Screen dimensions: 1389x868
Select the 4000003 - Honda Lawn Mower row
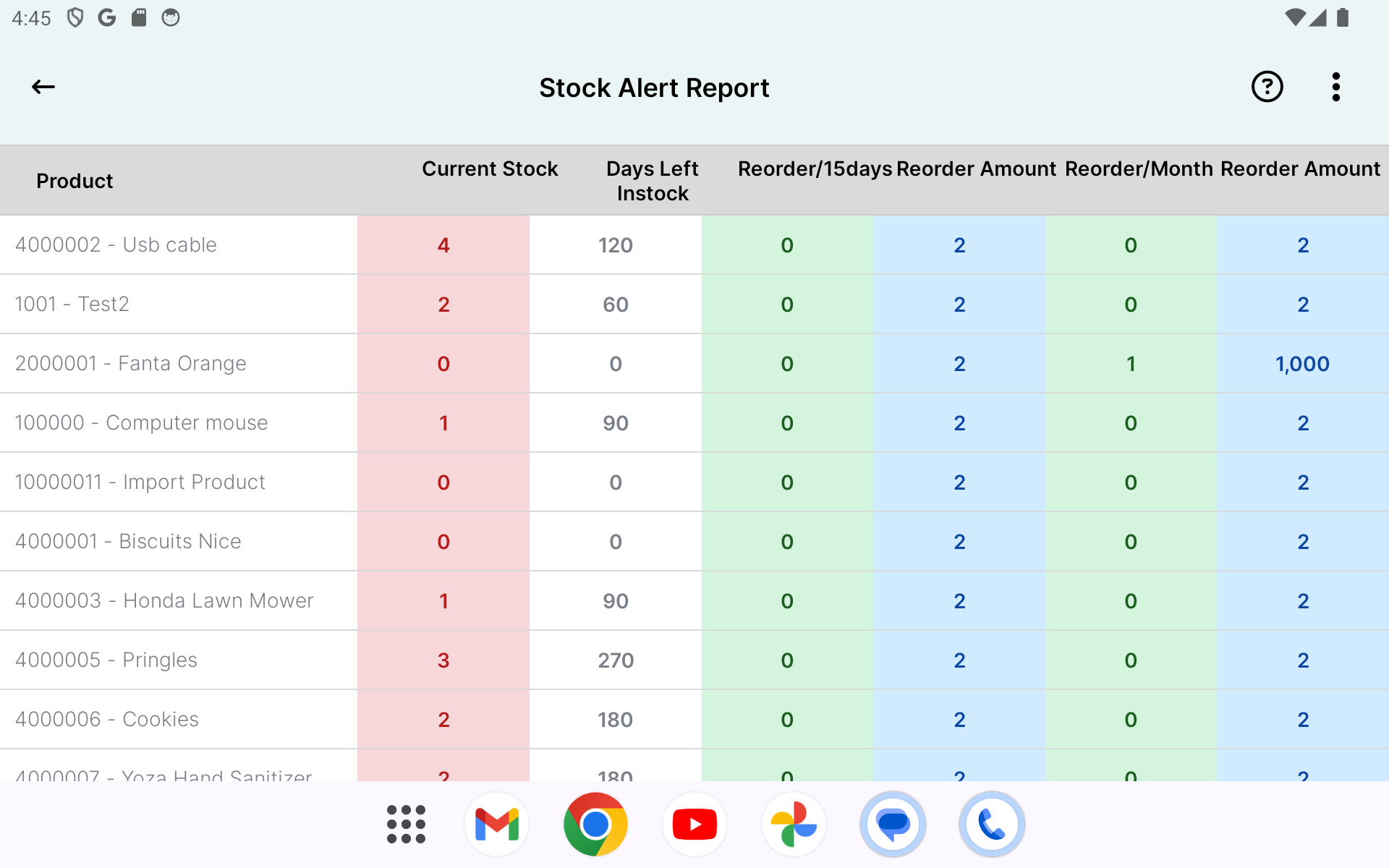click(164, 600)
